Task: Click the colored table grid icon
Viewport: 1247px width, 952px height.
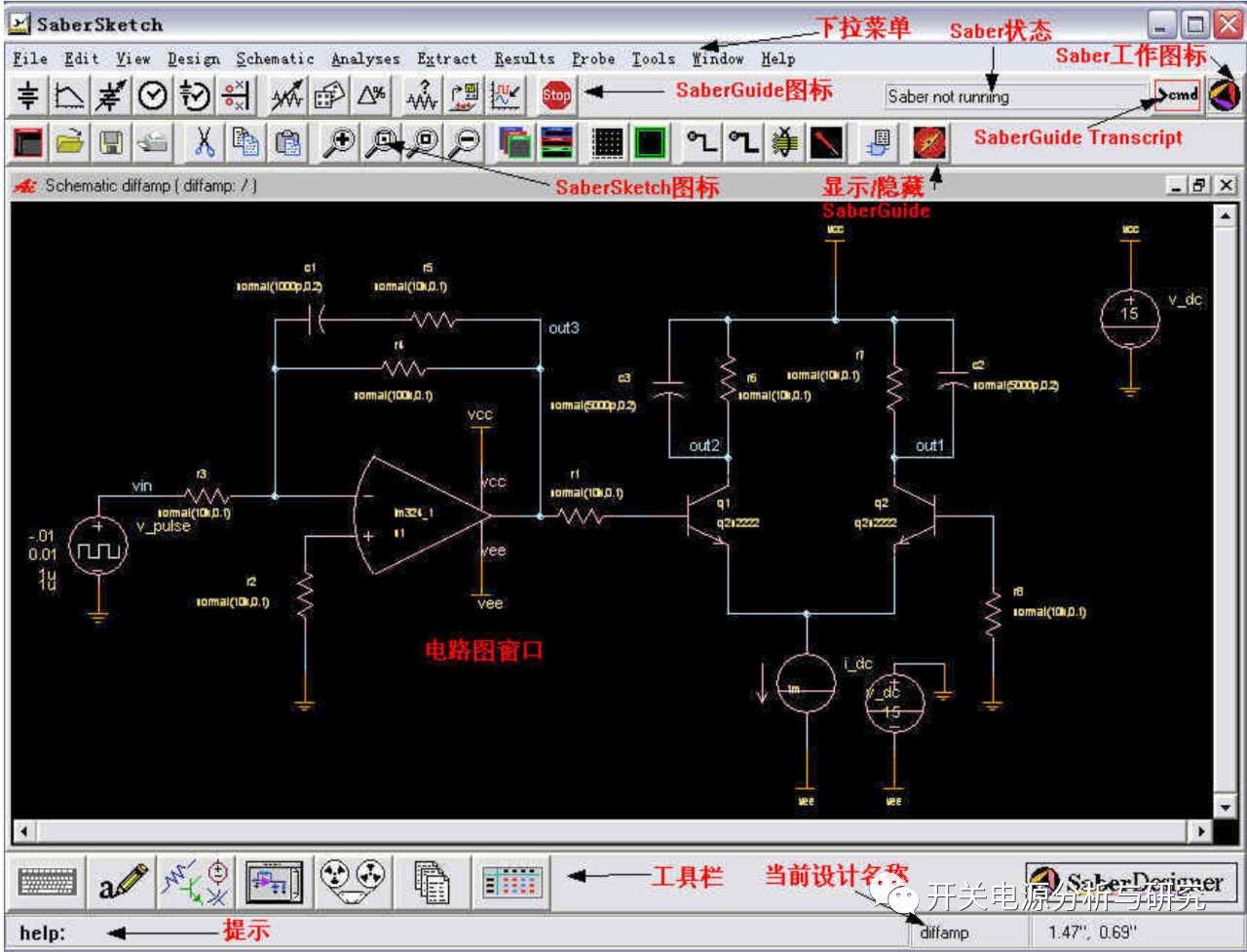Action: click(511, 882)
